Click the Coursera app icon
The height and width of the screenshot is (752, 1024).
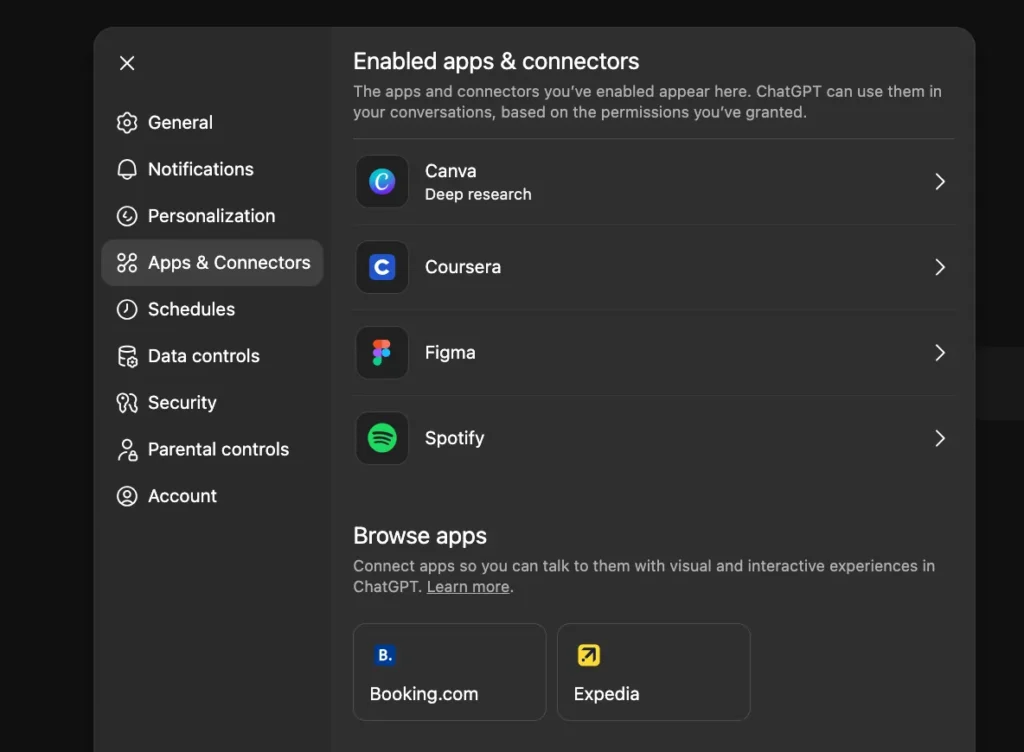click(382, 267)
